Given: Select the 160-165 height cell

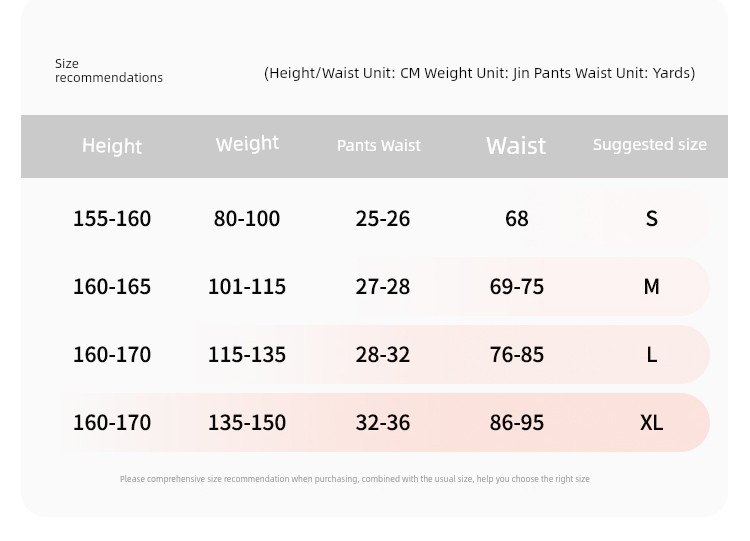Looking at the screenshot, I should point(112,287).
